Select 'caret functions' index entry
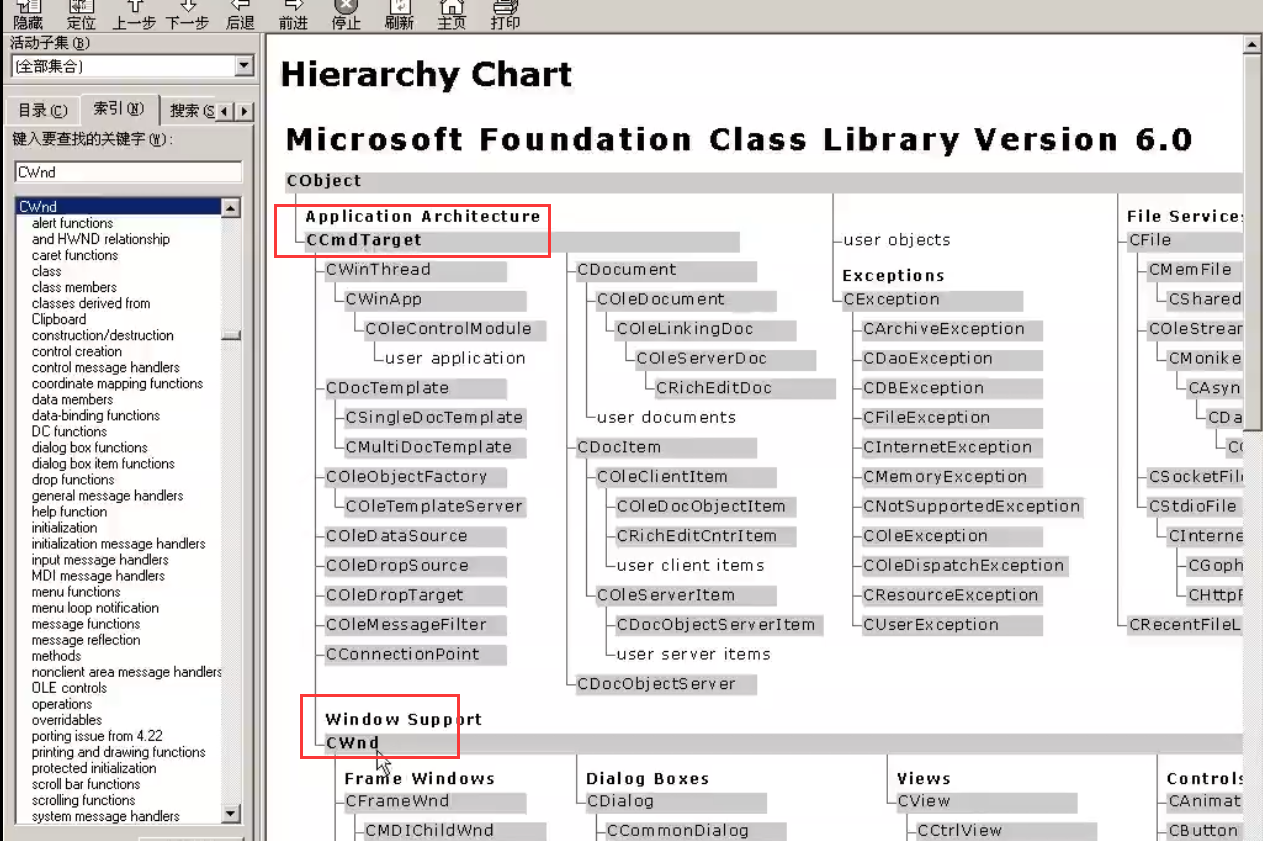Image resolution: width=1263 pixels, height=841 pixels. coord(75,255)
